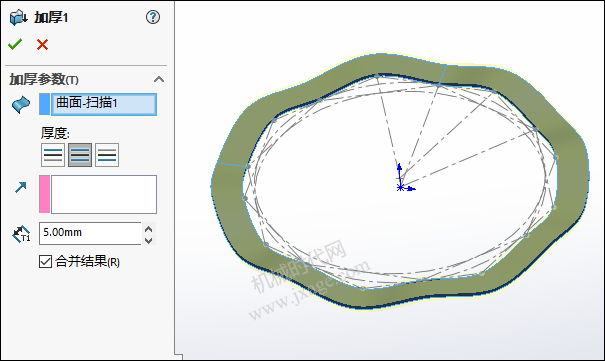Click the direction arrow icon
Viewport: 605px width, 361px height.
point(20,187)
